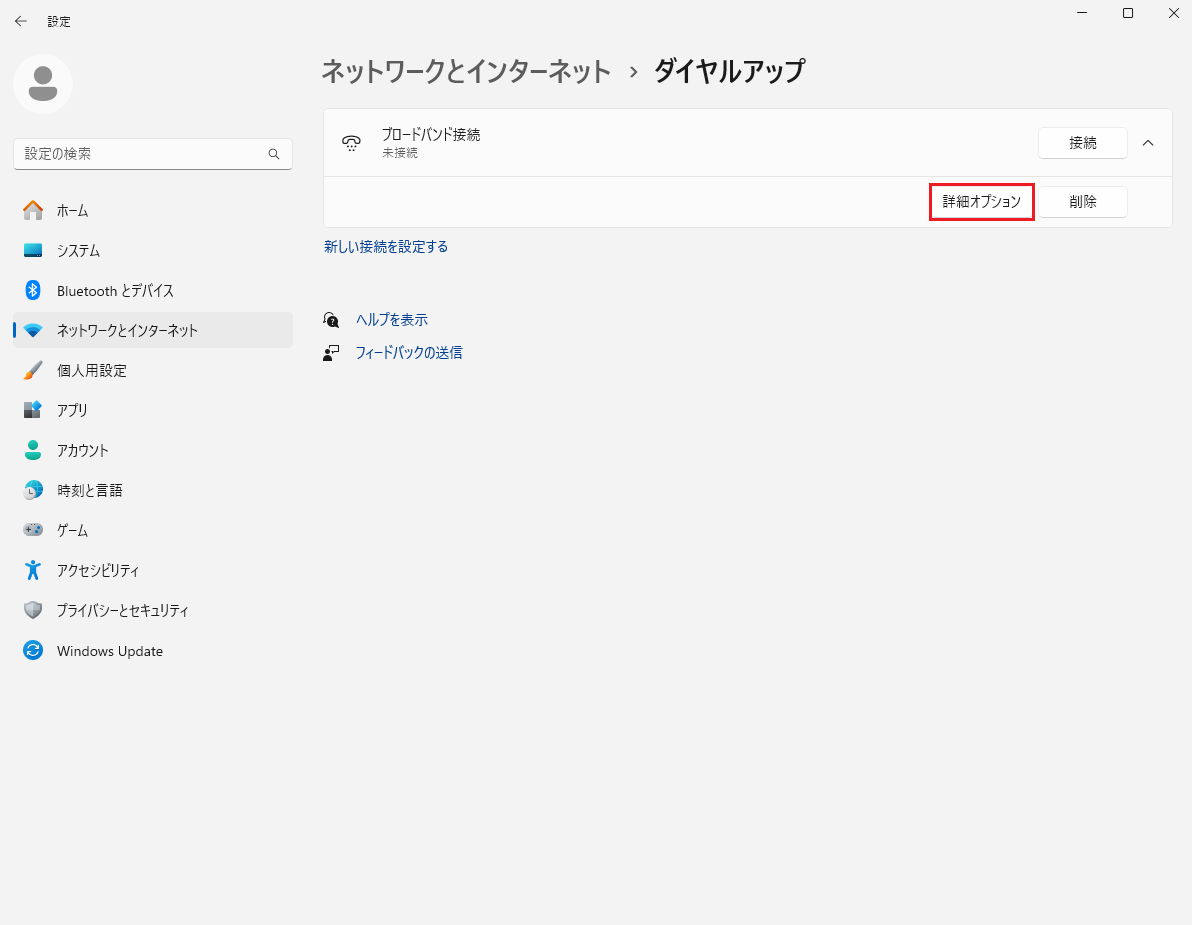1192x925 pixels.
Task: Click the ヘルプを表示 link
Action: click(391, 319)
